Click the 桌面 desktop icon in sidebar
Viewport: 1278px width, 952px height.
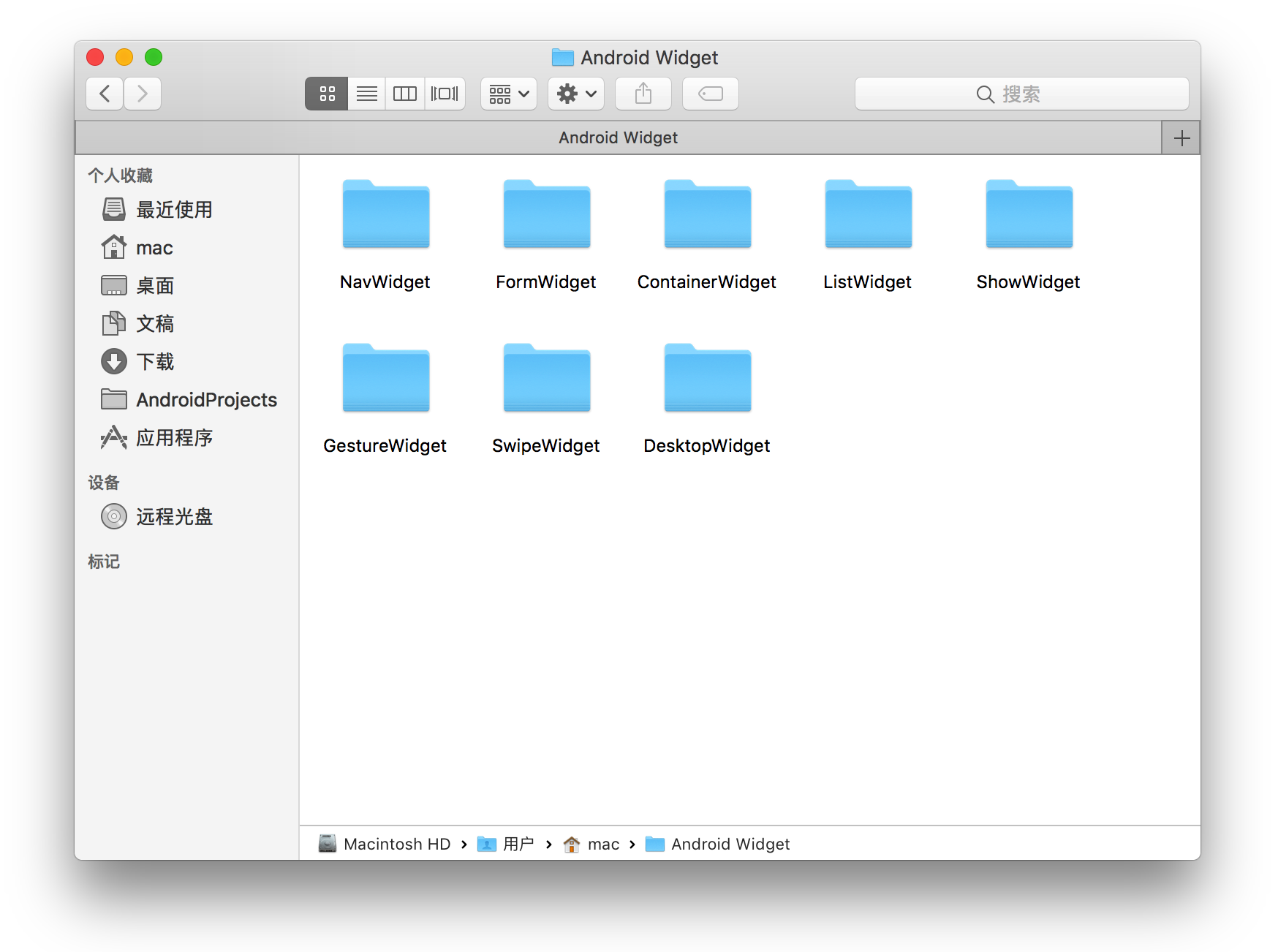(x=114, y=285)
